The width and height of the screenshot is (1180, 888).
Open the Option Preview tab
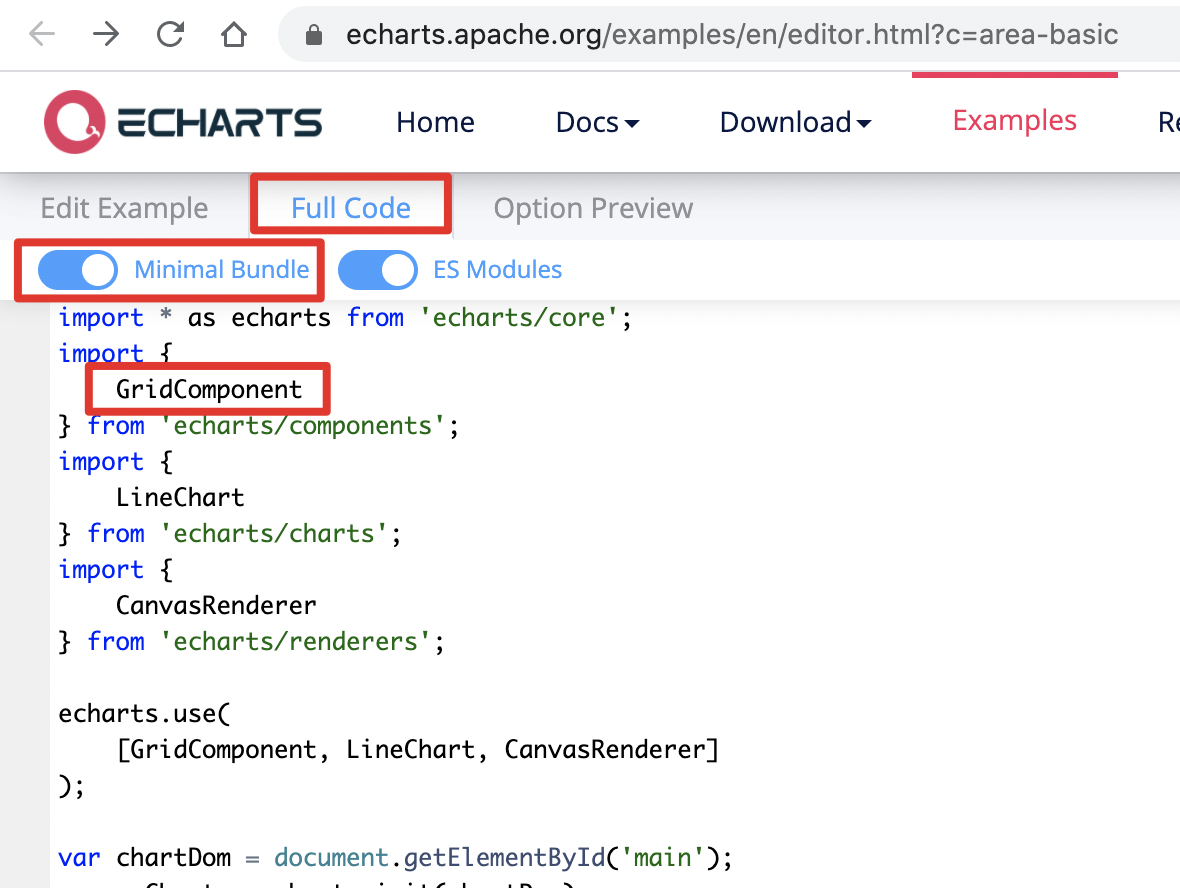(592, 207)
